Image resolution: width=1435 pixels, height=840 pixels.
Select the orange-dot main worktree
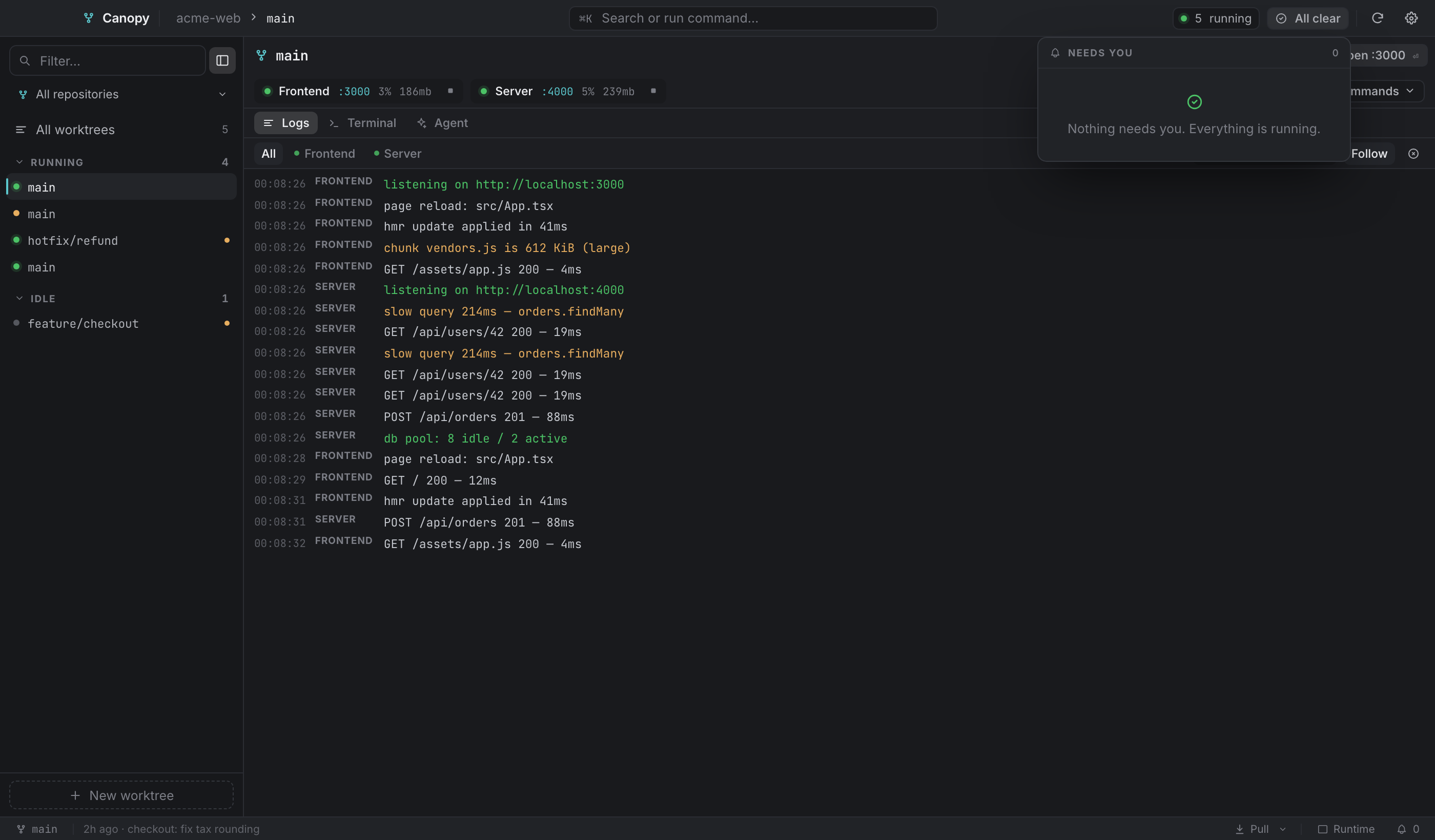(121, 214)
